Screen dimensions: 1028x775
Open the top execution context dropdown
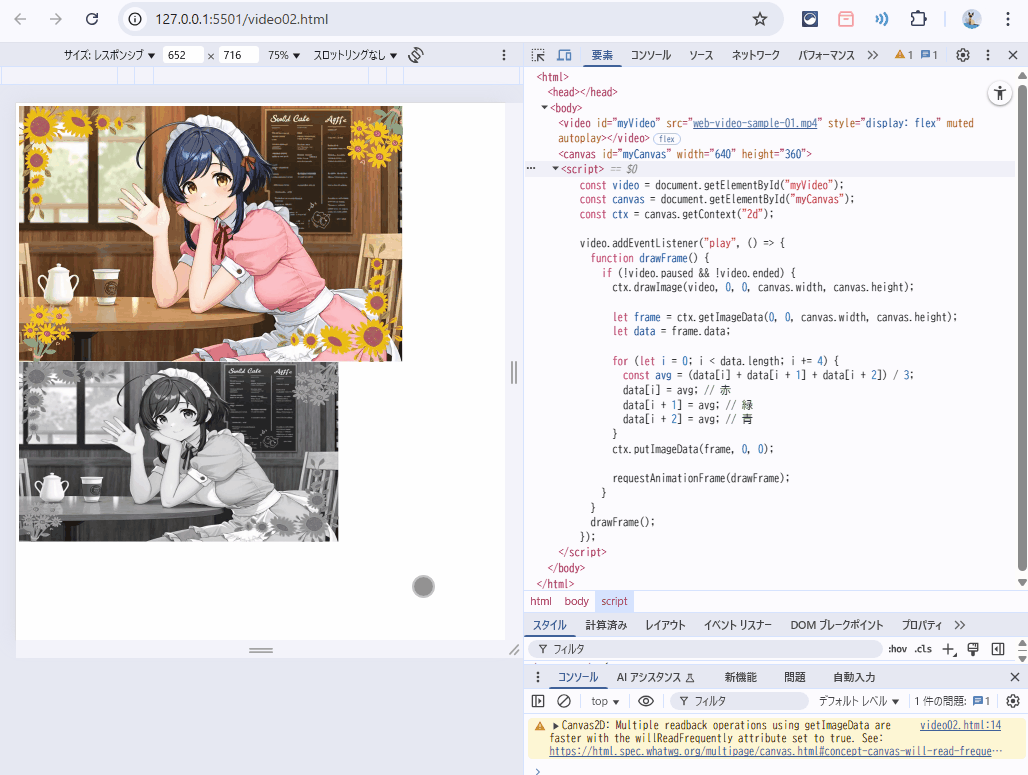click(x=605, y=701)
